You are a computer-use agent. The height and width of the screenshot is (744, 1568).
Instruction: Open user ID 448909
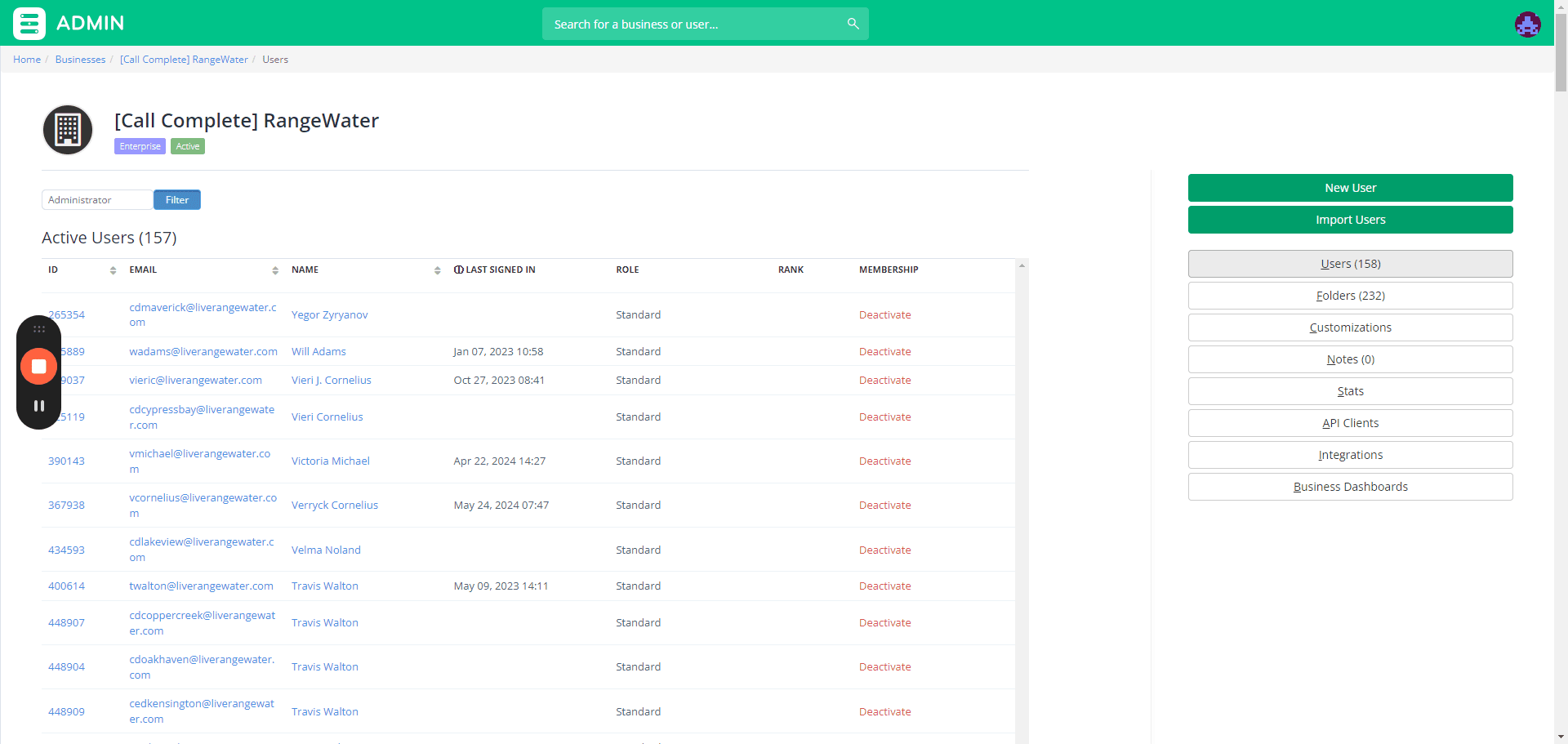coord(66,712)
